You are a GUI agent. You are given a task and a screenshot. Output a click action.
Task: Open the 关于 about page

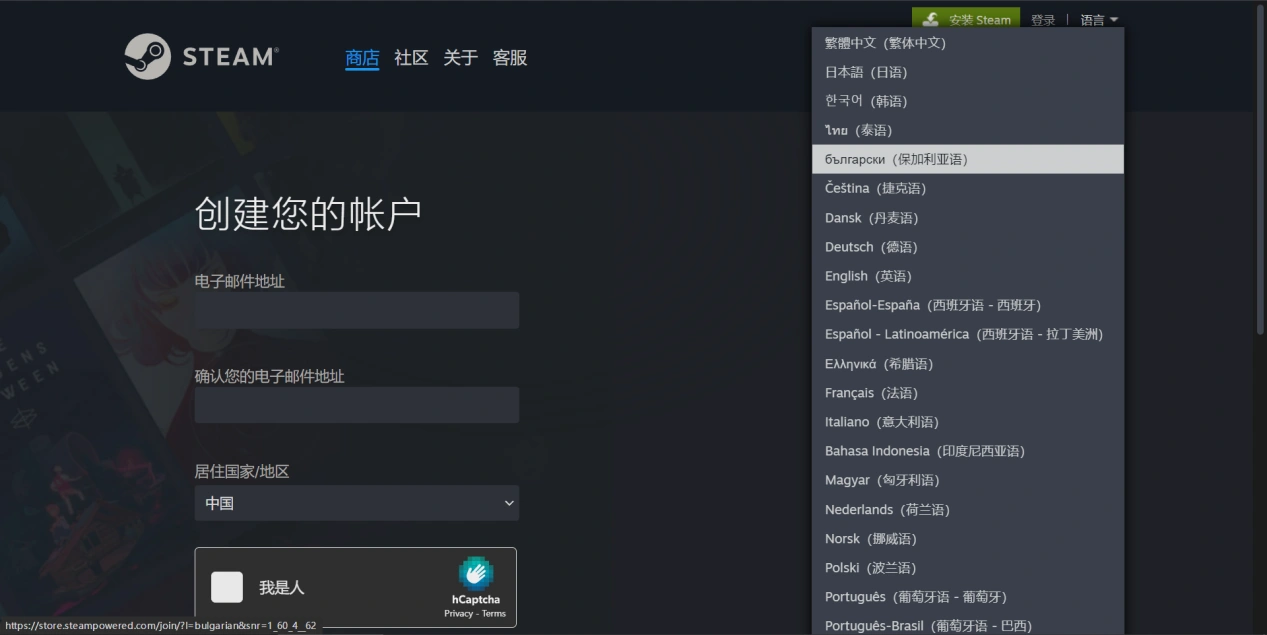point(459,58)
